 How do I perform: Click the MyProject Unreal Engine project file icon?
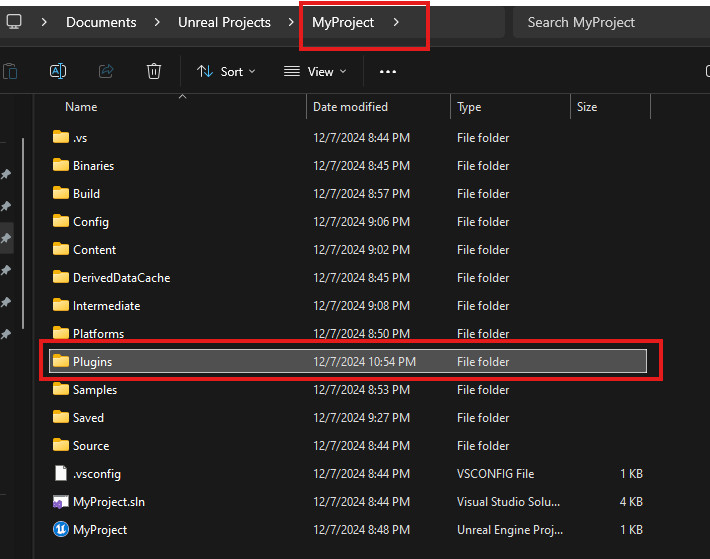[61, 529]
